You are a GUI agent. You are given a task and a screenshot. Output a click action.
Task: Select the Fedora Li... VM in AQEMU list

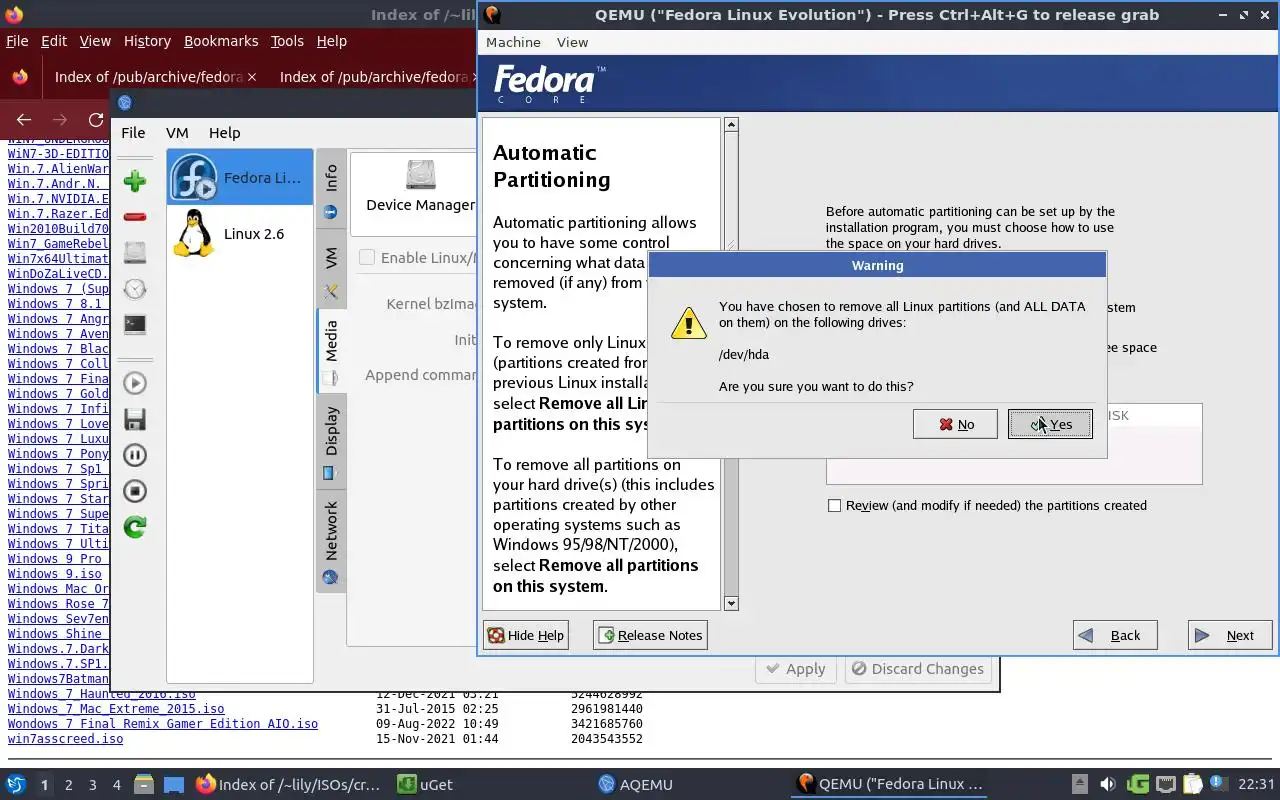(240, 178)
